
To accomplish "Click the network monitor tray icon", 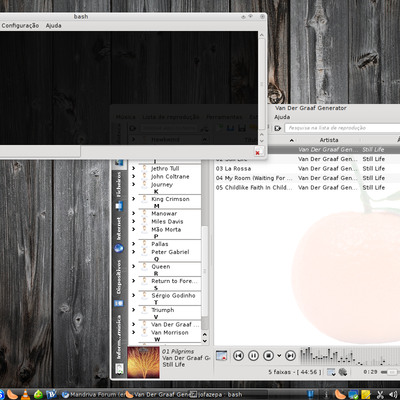I will [x=353, y=395].
